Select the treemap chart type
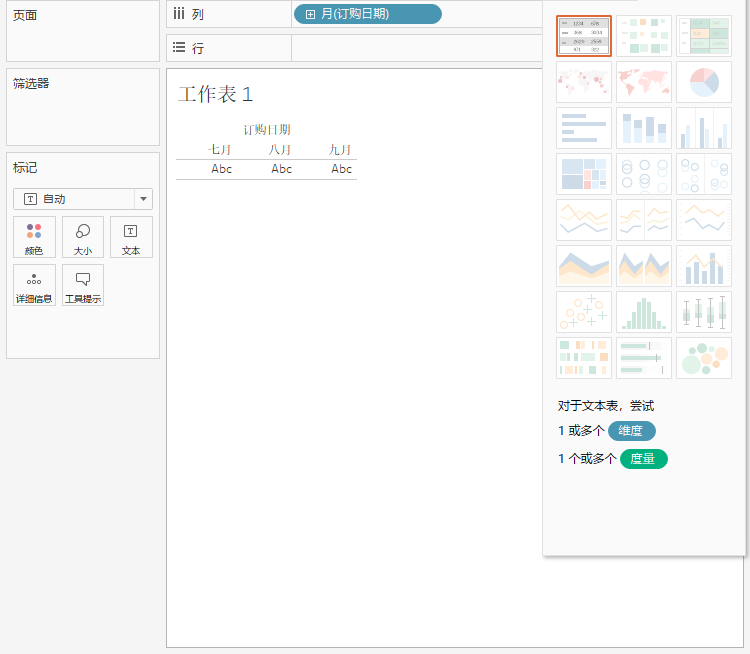Viewport: 750px width, 654px height. 584,174
